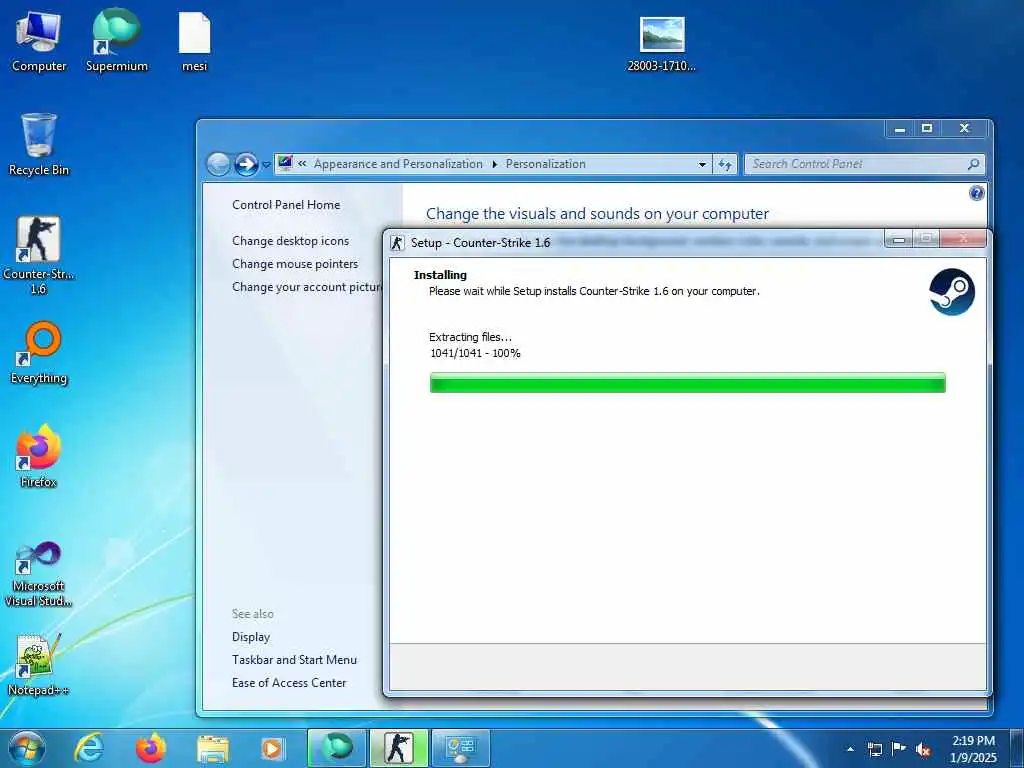The width and height of the screenshot is (1024, 768).
Task: Close the Control Panel window
Action: [x=965, y=129]
